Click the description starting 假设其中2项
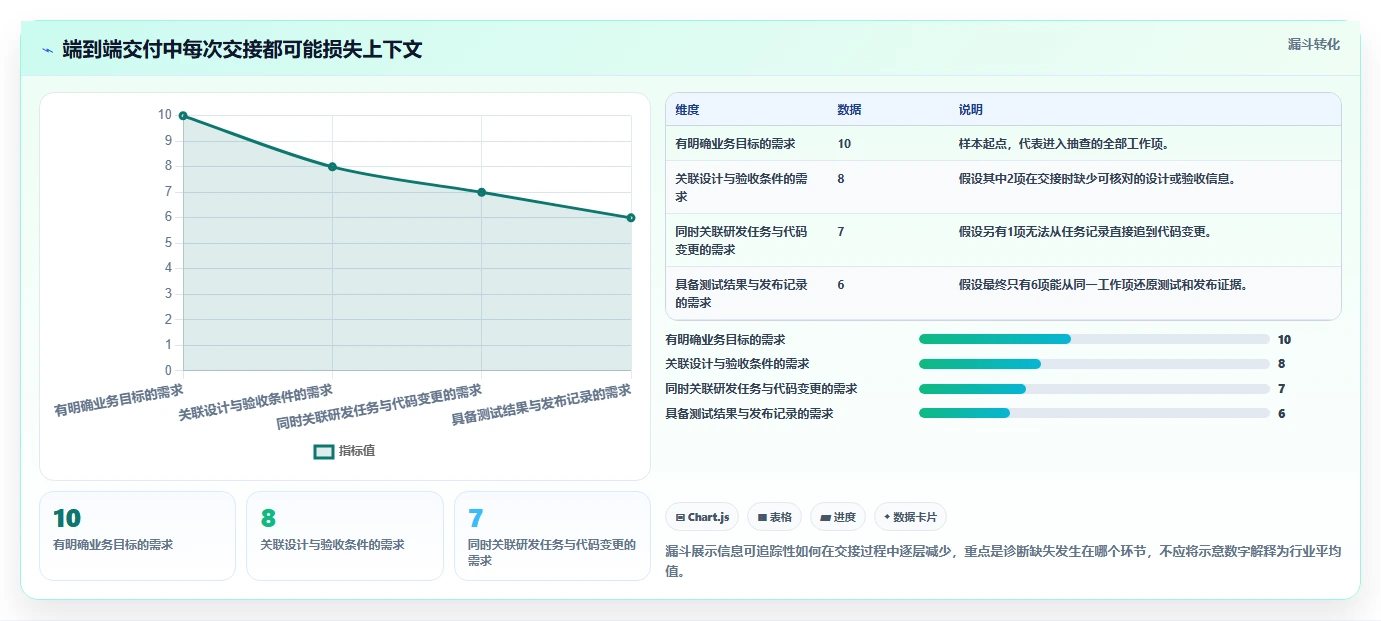 click(x=1097, y=179)
